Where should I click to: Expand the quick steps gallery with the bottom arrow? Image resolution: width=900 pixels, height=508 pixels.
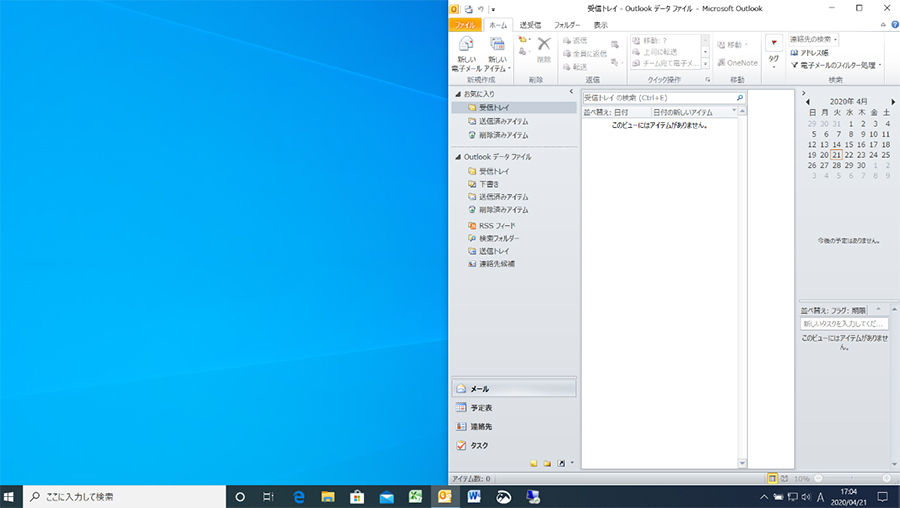(x=705, y=64)
